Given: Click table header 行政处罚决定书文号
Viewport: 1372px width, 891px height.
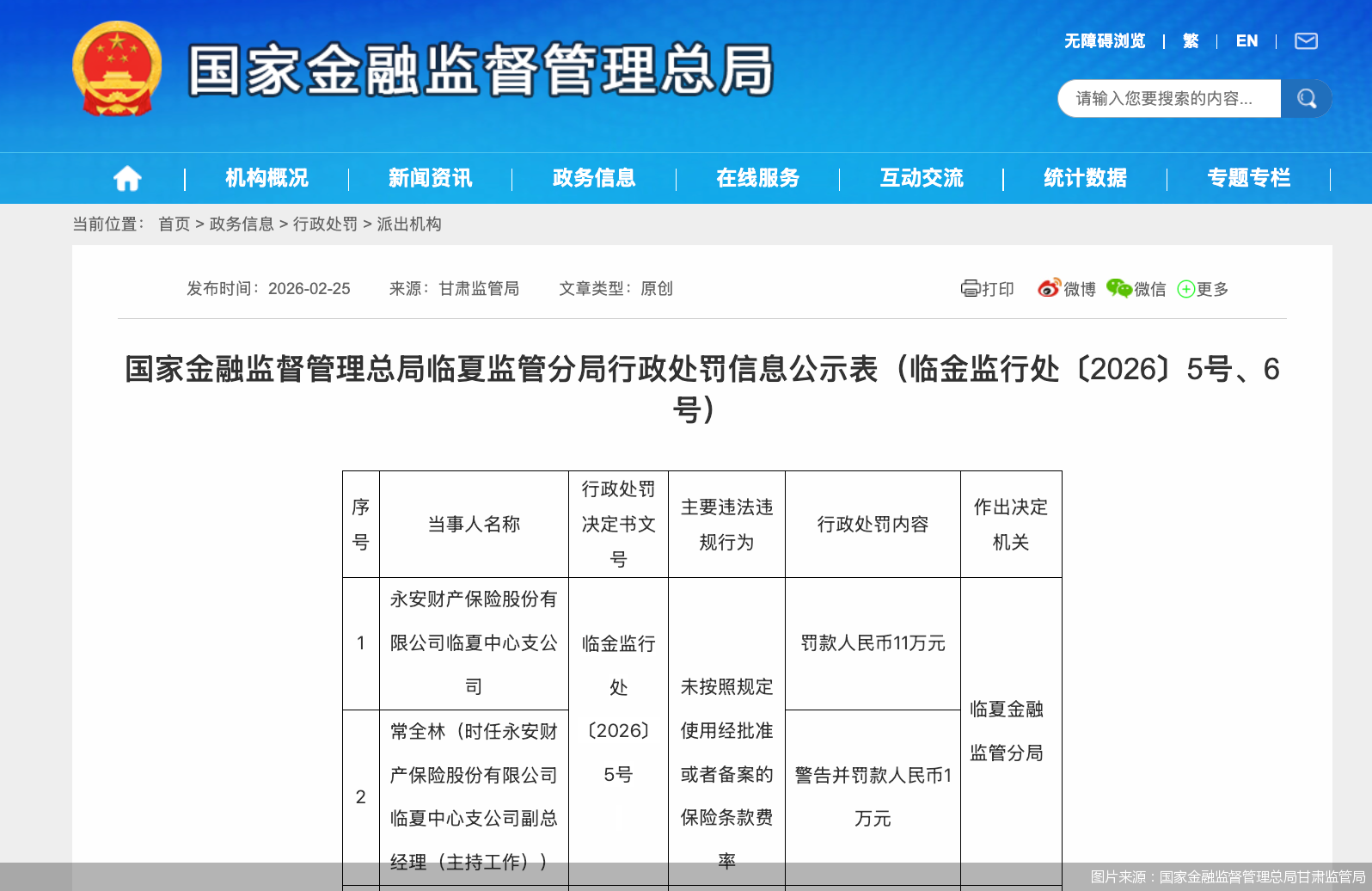Looking at the screenshot, I should pyautogui.click(x=618, y=525).
